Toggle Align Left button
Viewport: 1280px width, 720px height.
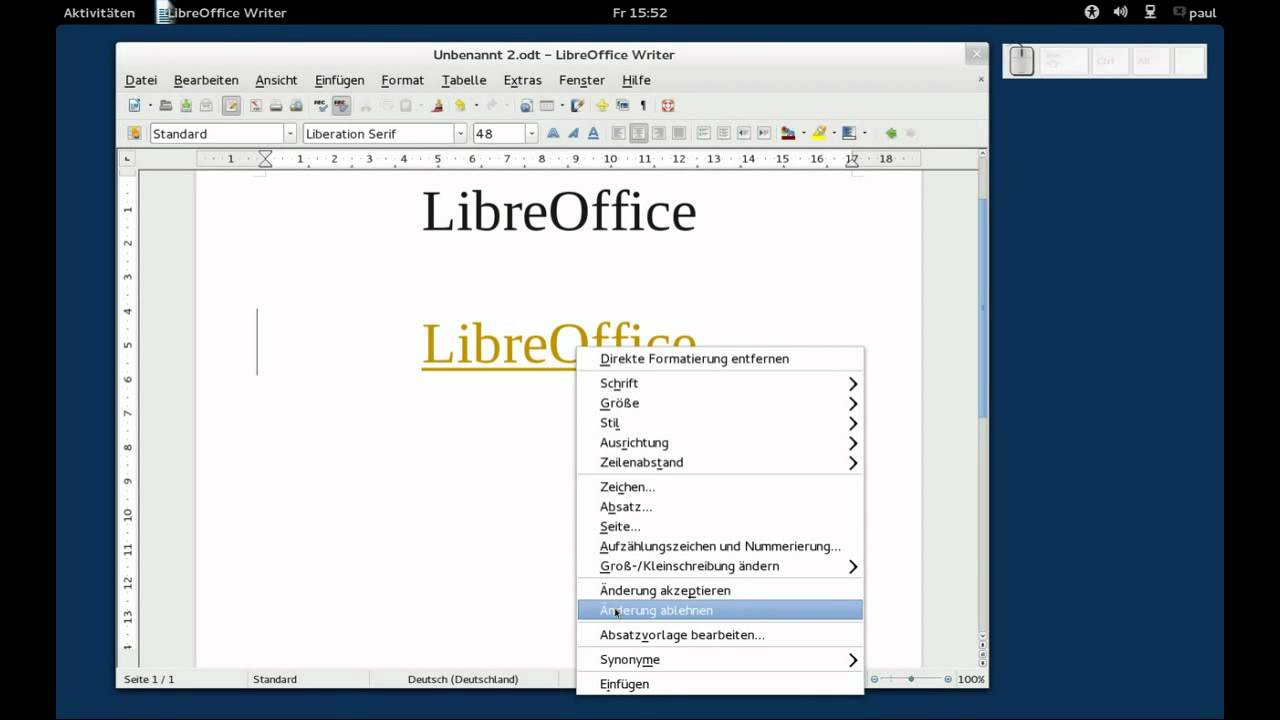(x=618, y=133)
